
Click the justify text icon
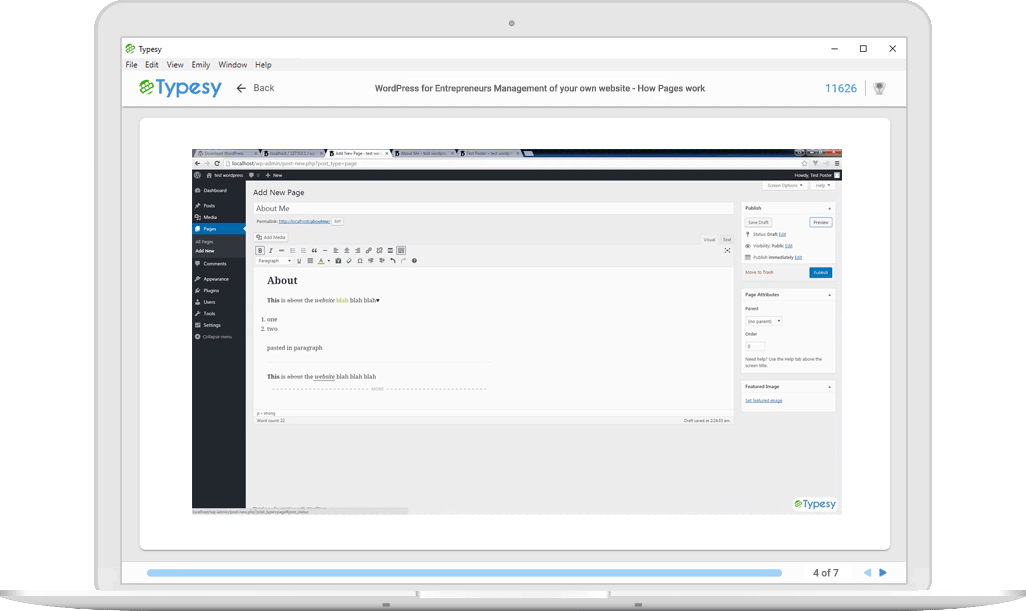click(310, 261)
